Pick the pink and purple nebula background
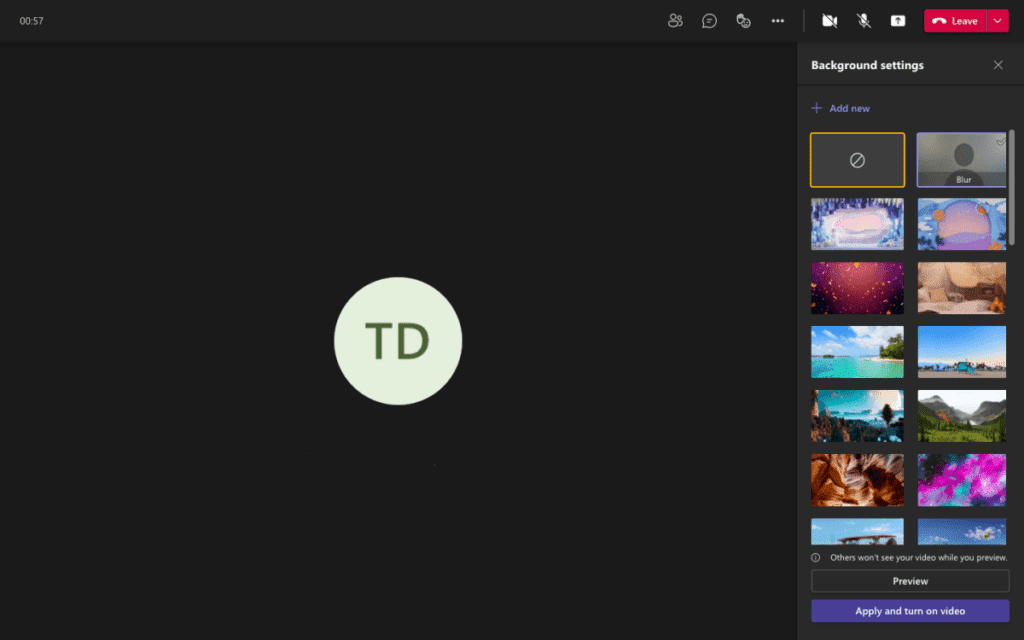Screen dimensions: 1024x640 click(962, 480)
